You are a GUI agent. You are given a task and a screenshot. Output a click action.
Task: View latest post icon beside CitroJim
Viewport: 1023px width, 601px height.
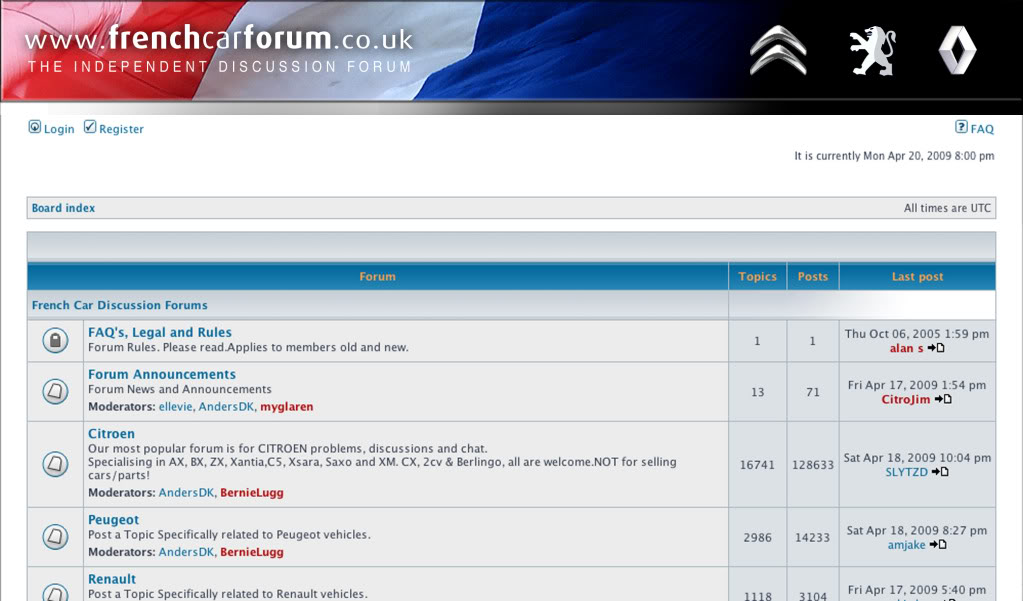943,399
